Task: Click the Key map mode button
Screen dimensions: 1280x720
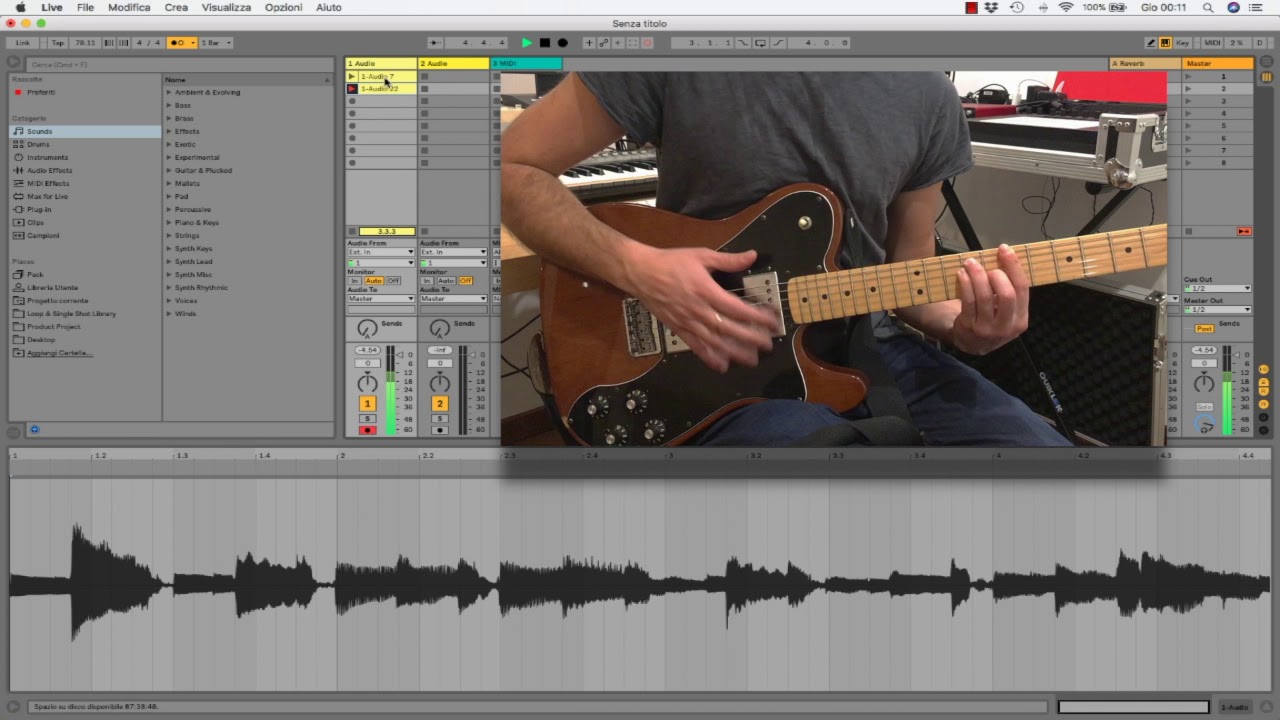Action: click(1182, 43)
